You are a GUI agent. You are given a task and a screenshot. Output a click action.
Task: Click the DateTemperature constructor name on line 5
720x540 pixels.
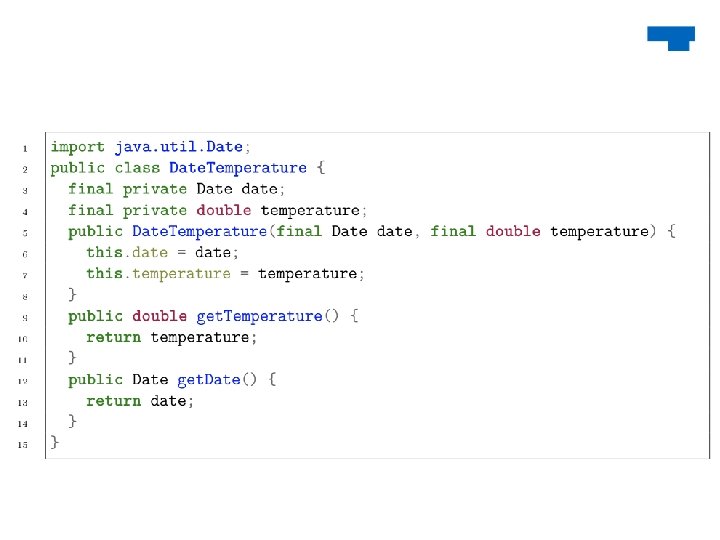coord(200,231)
